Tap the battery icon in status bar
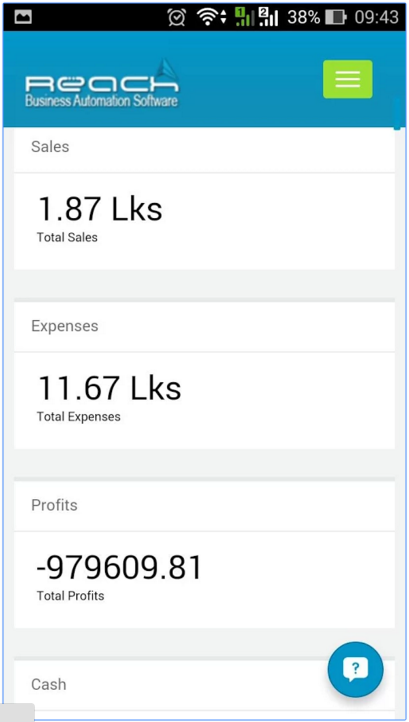 [335, 17]
